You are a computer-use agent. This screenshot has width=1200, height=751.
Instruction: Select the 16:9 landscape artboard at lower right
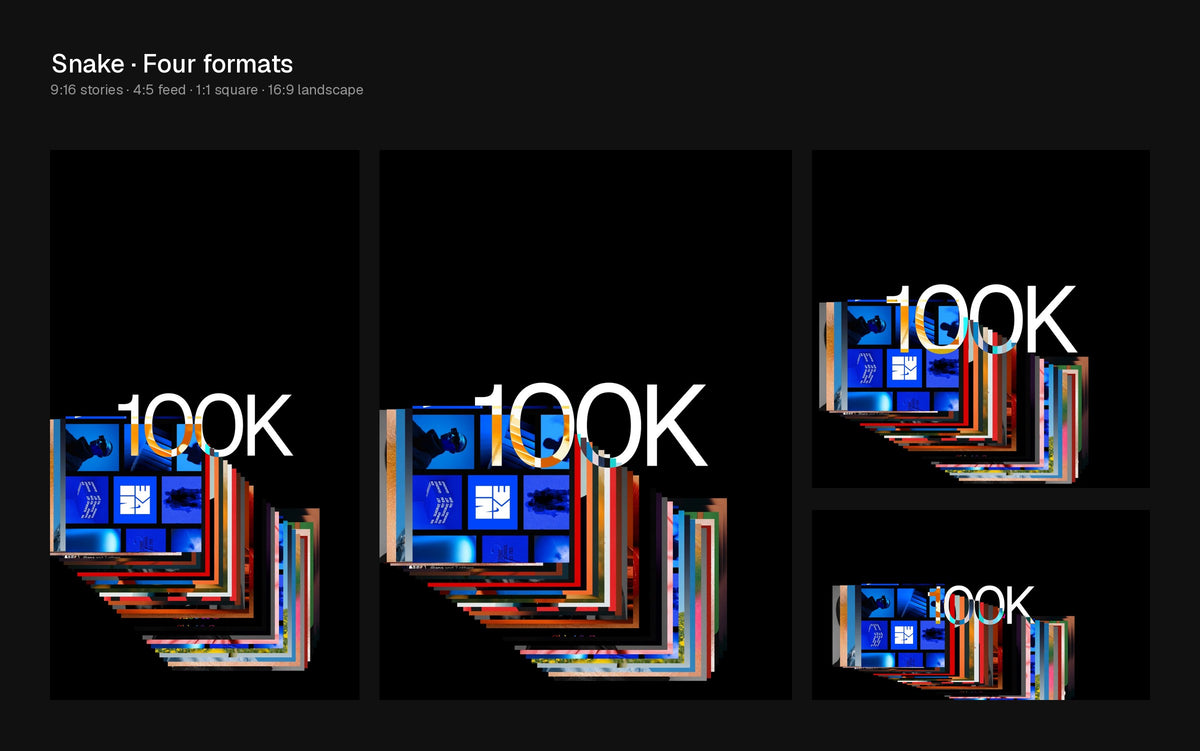pos(981,605)
